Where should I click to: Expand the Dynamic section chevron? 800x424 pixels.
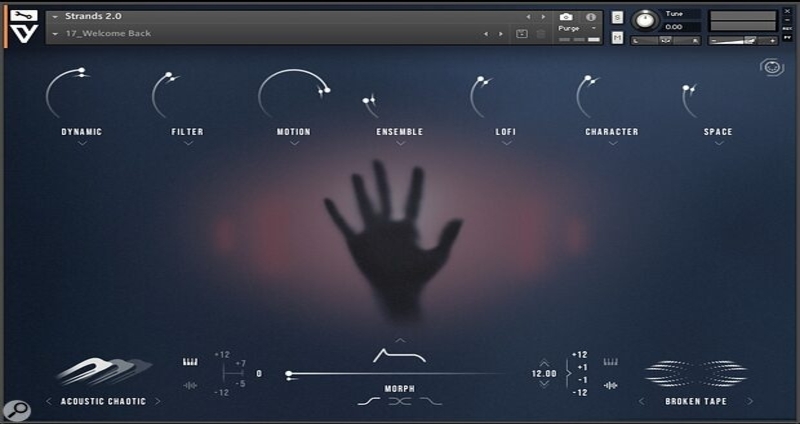tap(82, 144)
